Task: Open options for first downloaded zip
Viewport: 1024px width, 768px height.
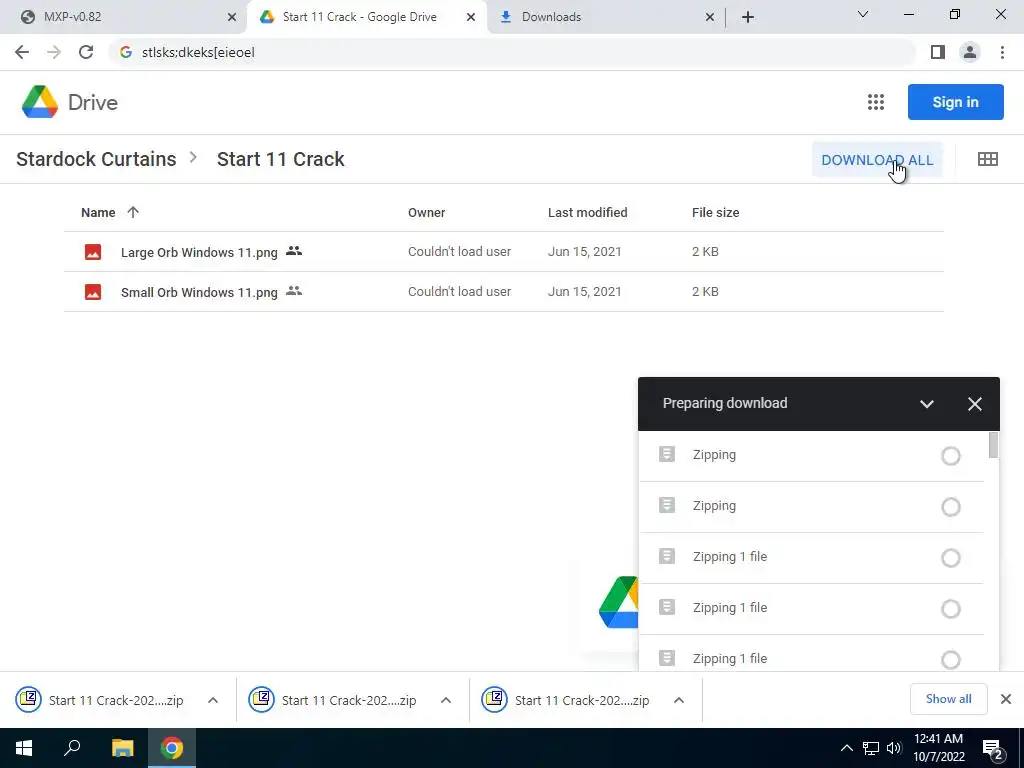Action: [x=213, y=700]
